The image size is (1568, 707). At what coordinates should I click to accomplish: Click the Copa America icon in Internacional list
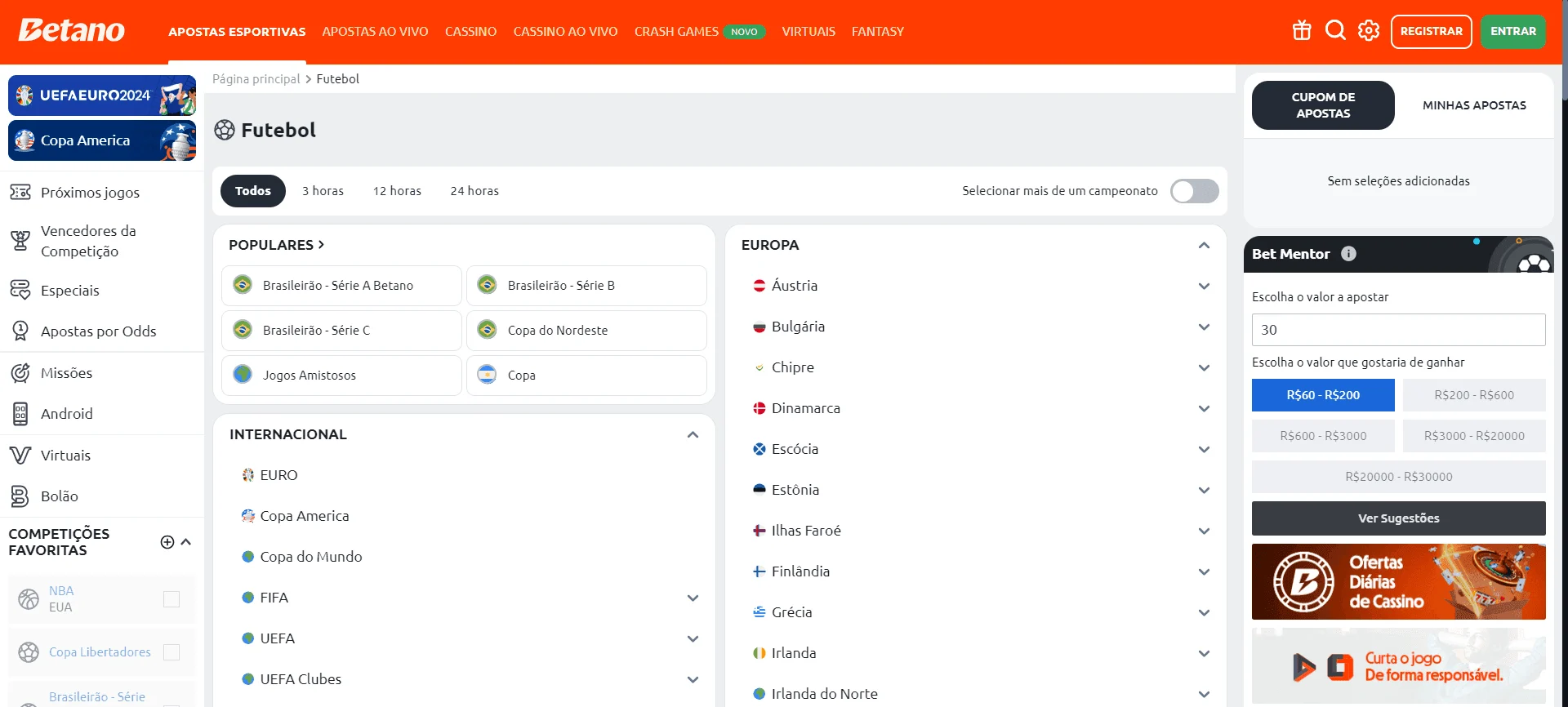[248, 516]
